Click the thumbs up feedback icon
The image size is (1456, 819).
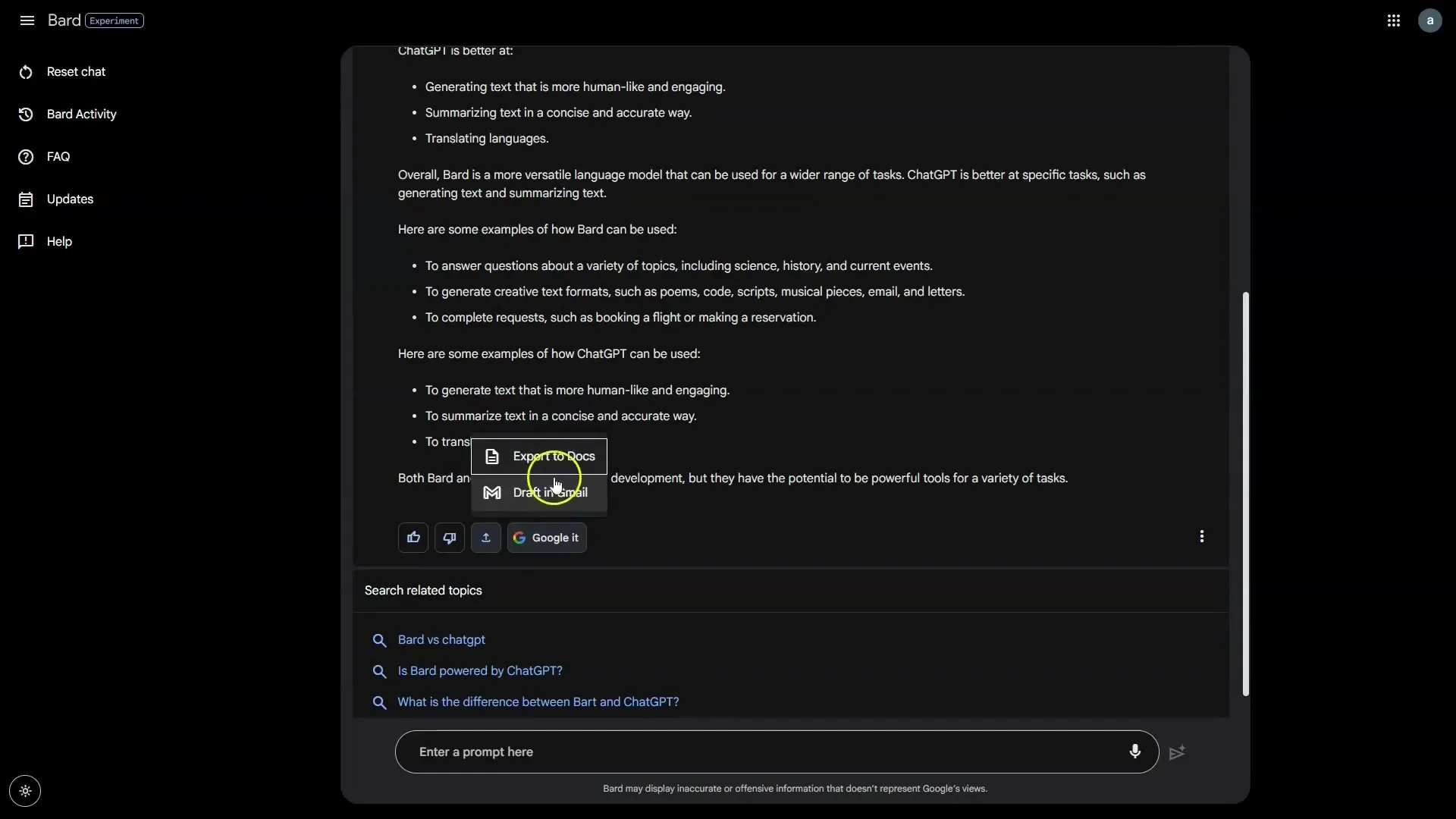click(413, 537)
